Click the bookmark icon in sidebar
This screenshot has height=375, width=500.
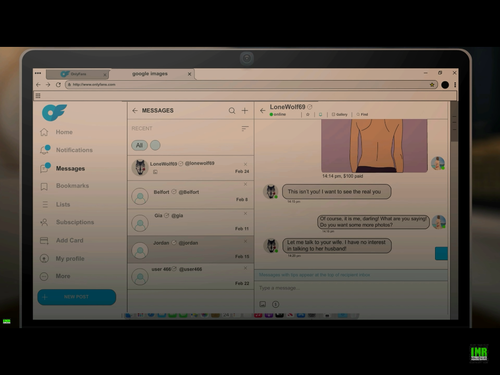(44, 186)
